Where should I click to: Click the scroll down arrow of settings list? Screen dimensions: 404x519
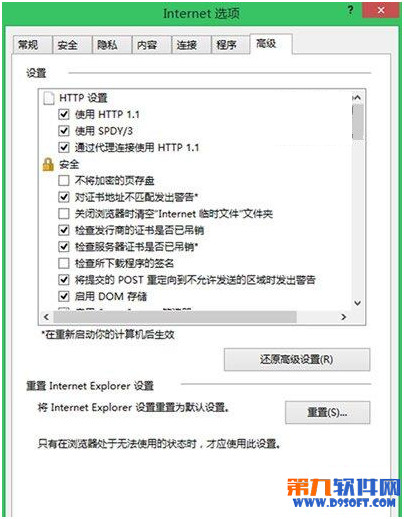pos(357,303)
